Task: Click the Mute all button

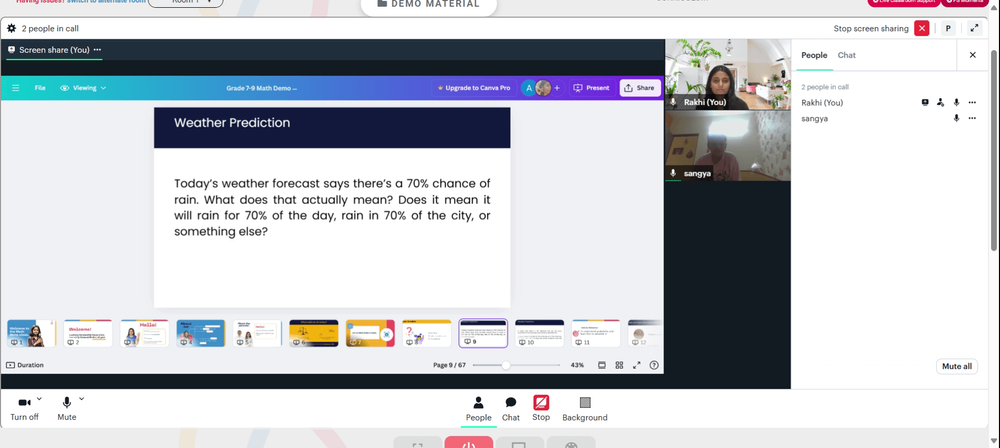Action: point(957,366)
